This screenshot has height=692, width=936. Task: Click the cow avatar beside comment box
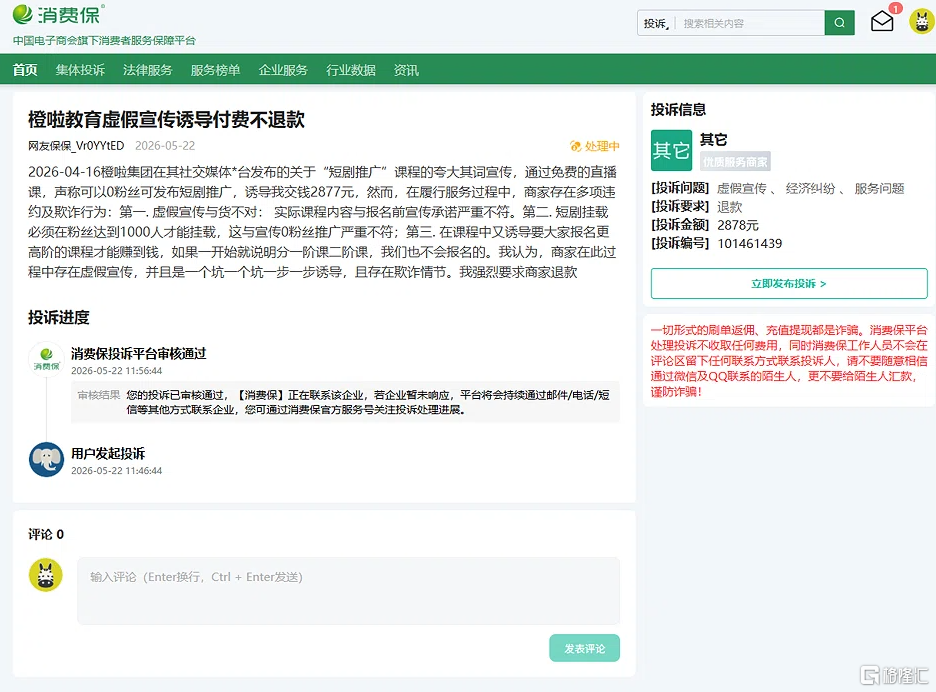46,575
